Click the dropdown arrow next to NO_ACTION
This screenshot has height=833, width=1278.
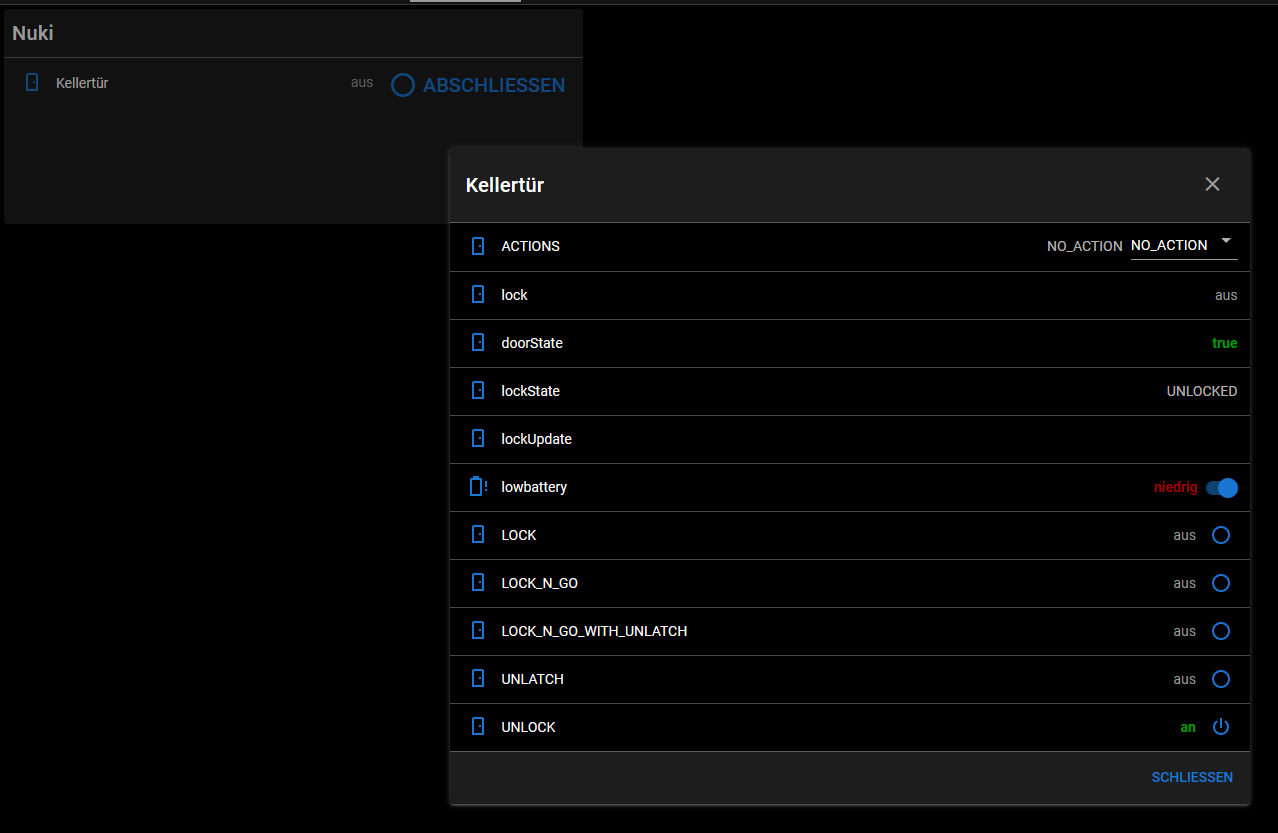(1226, 241)
